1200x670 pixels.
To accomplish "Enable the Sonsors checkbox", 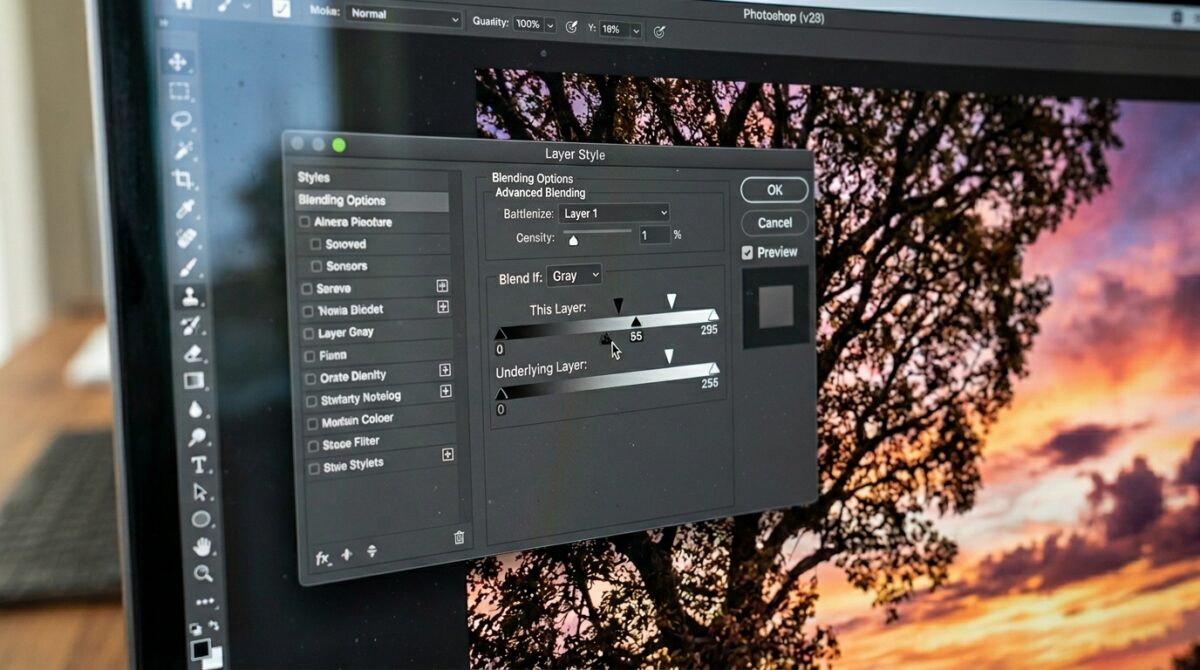I will point(316,266).
